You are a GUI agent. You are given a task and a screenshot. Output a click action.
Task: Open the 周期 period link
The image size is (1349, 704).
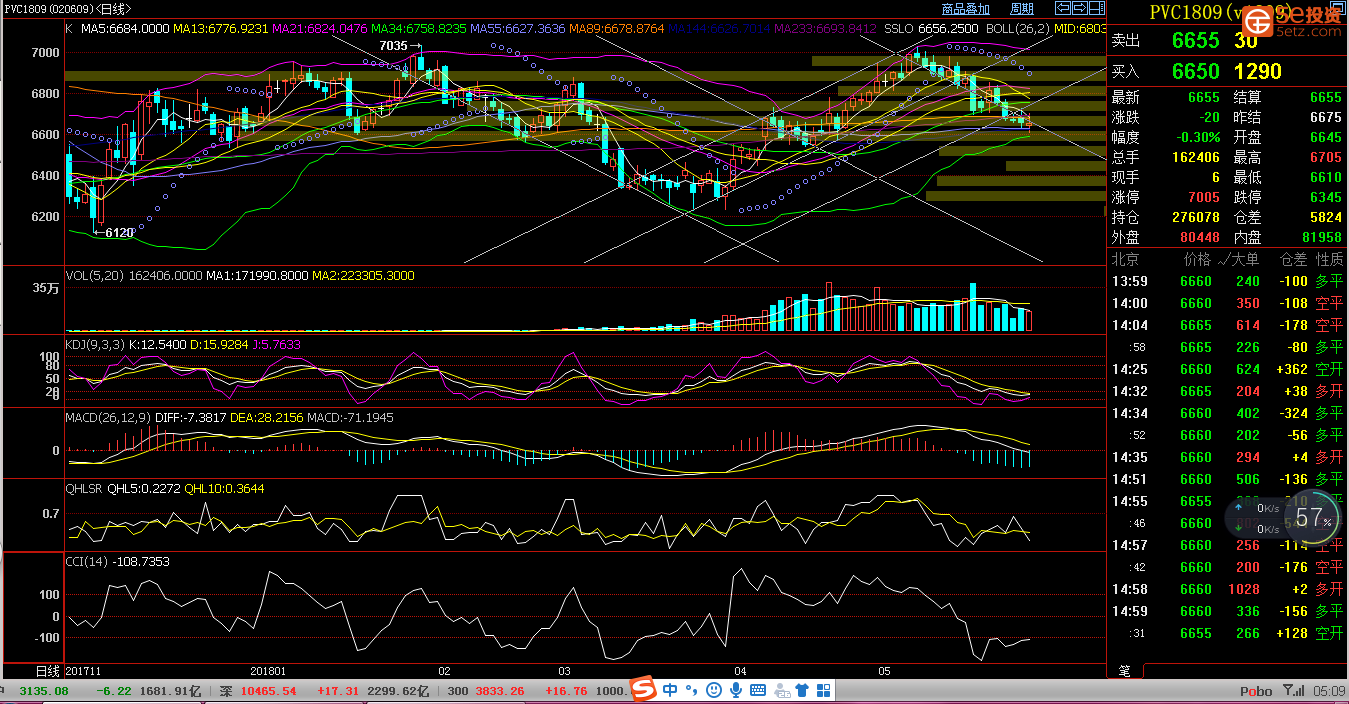1022,9
